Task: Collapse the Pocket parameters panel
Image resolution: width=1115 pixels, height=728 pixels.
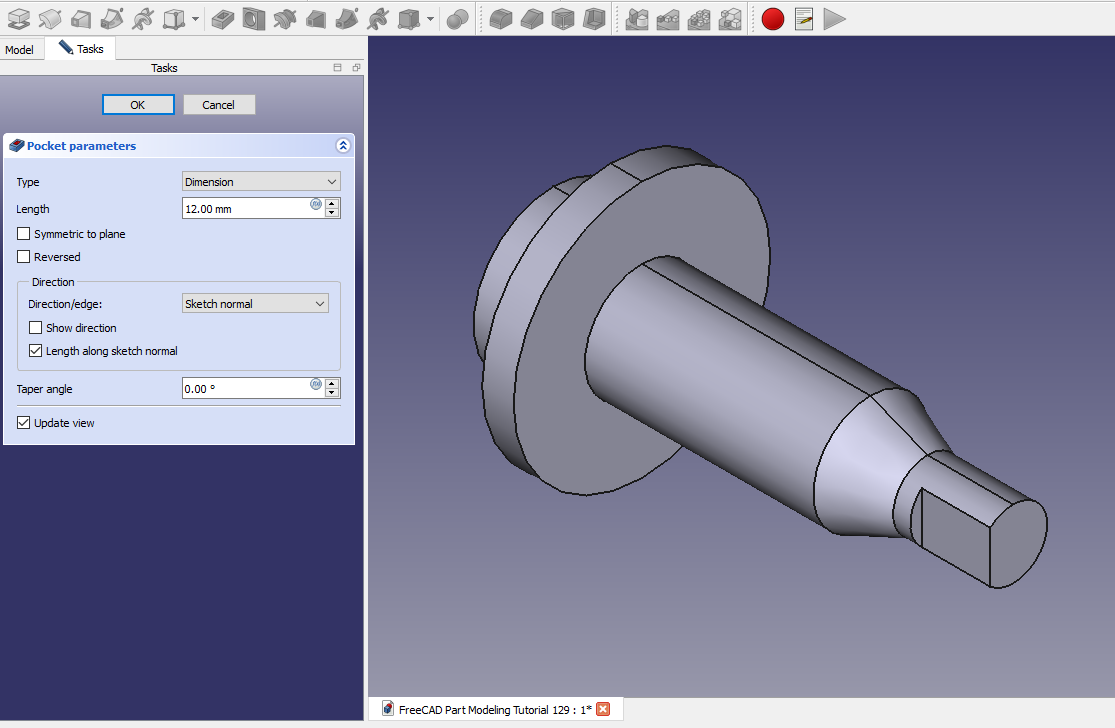Action: tap(343, 146)
